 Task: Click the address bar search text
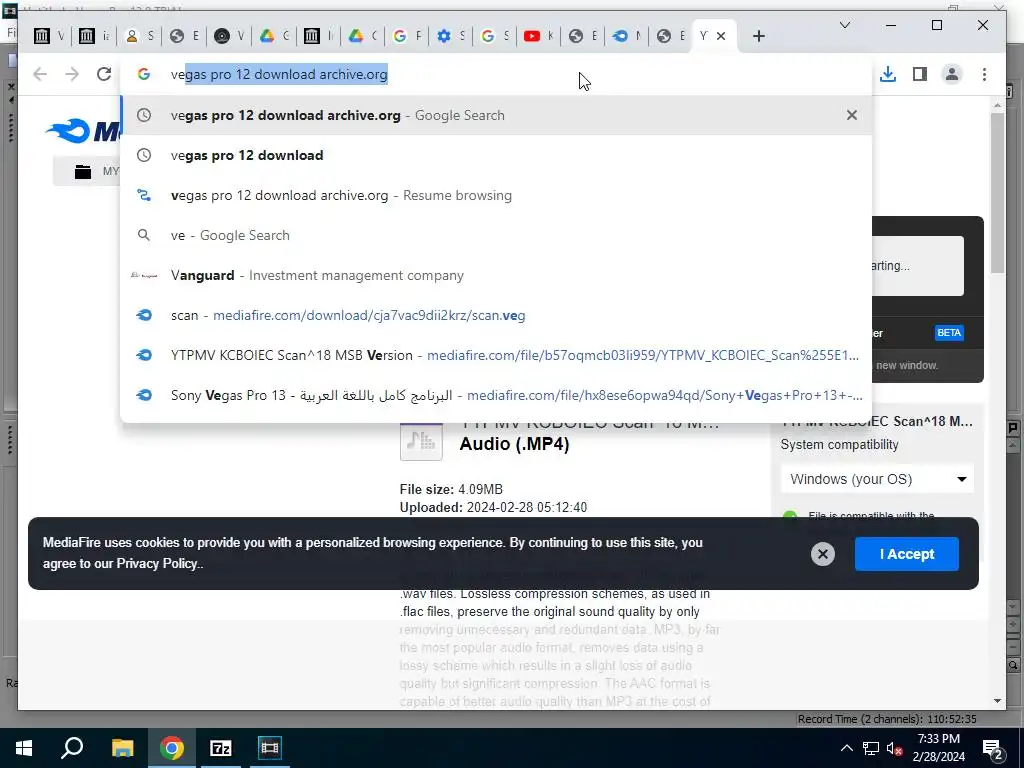tap(279, 74)
